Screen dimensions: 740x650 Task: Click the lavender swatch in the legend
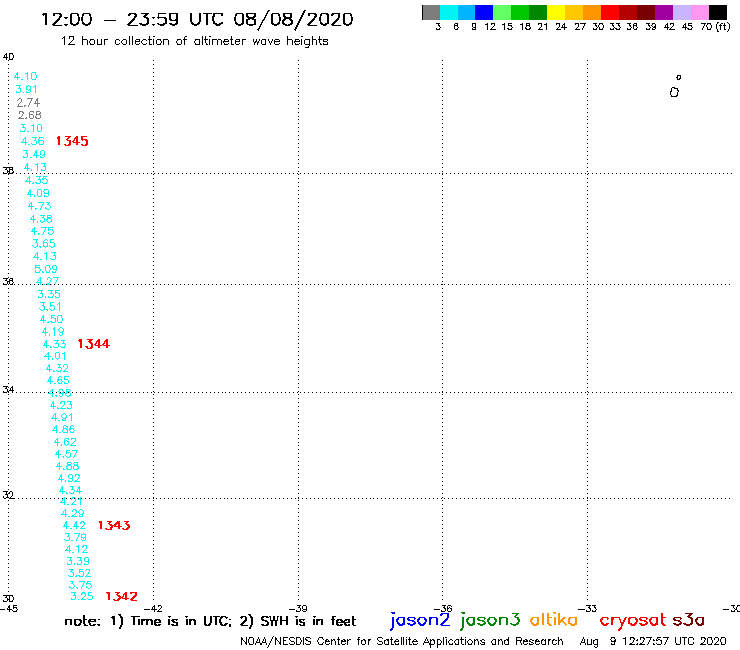[x=681, y=13]
